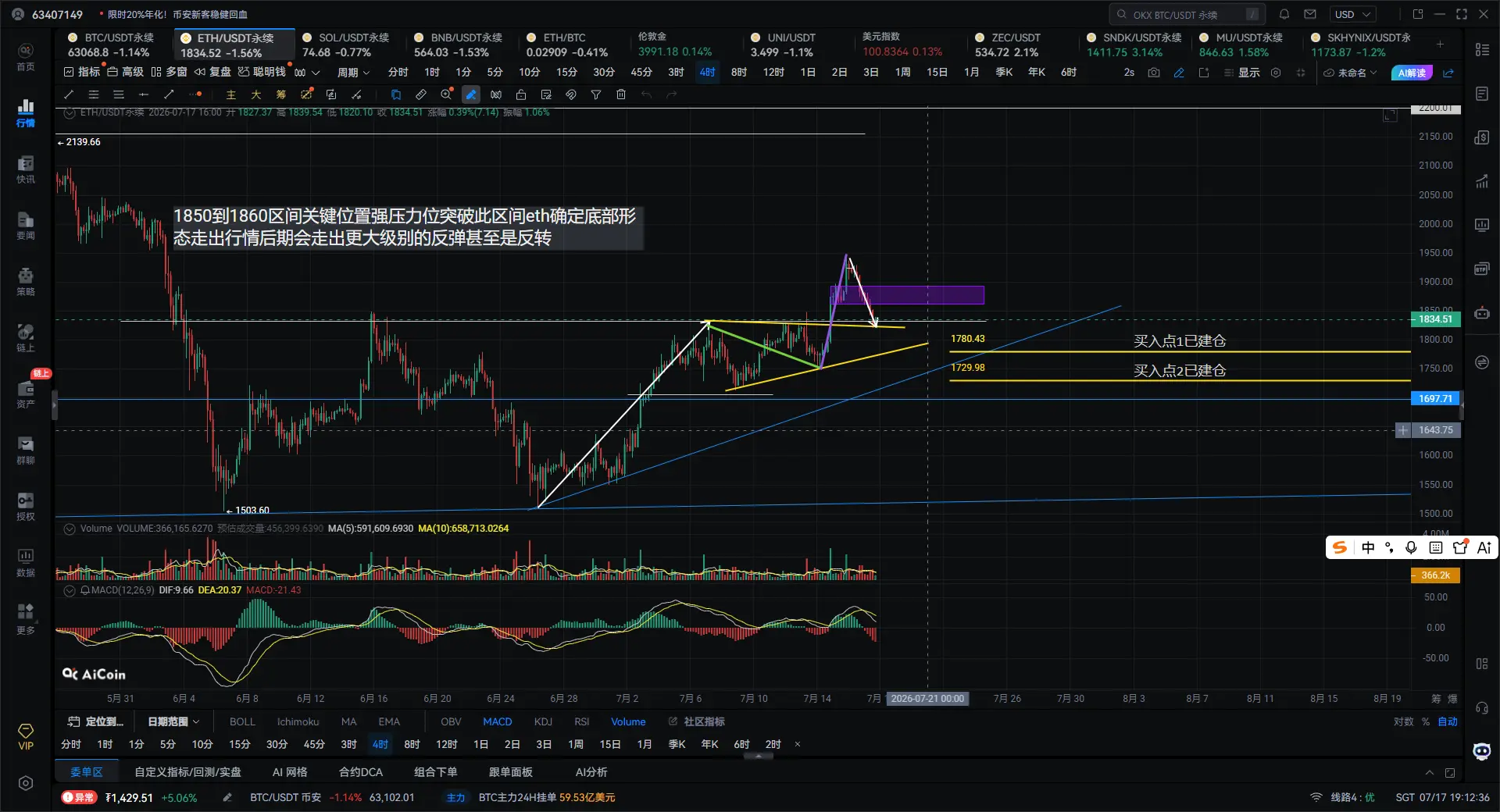Toggle the EMA indicator

pyautogui.click(x=389, y=721)
